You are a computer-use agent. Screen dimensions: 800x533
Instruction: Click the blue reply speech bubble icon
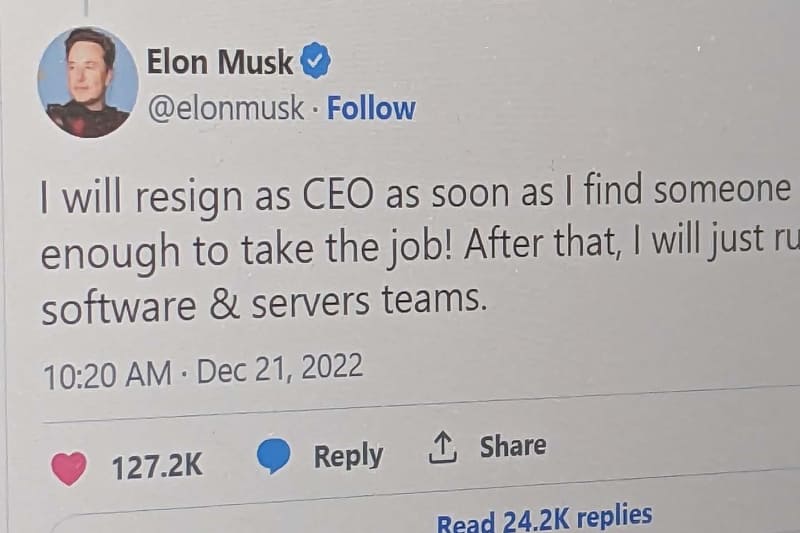coord(274,457)
